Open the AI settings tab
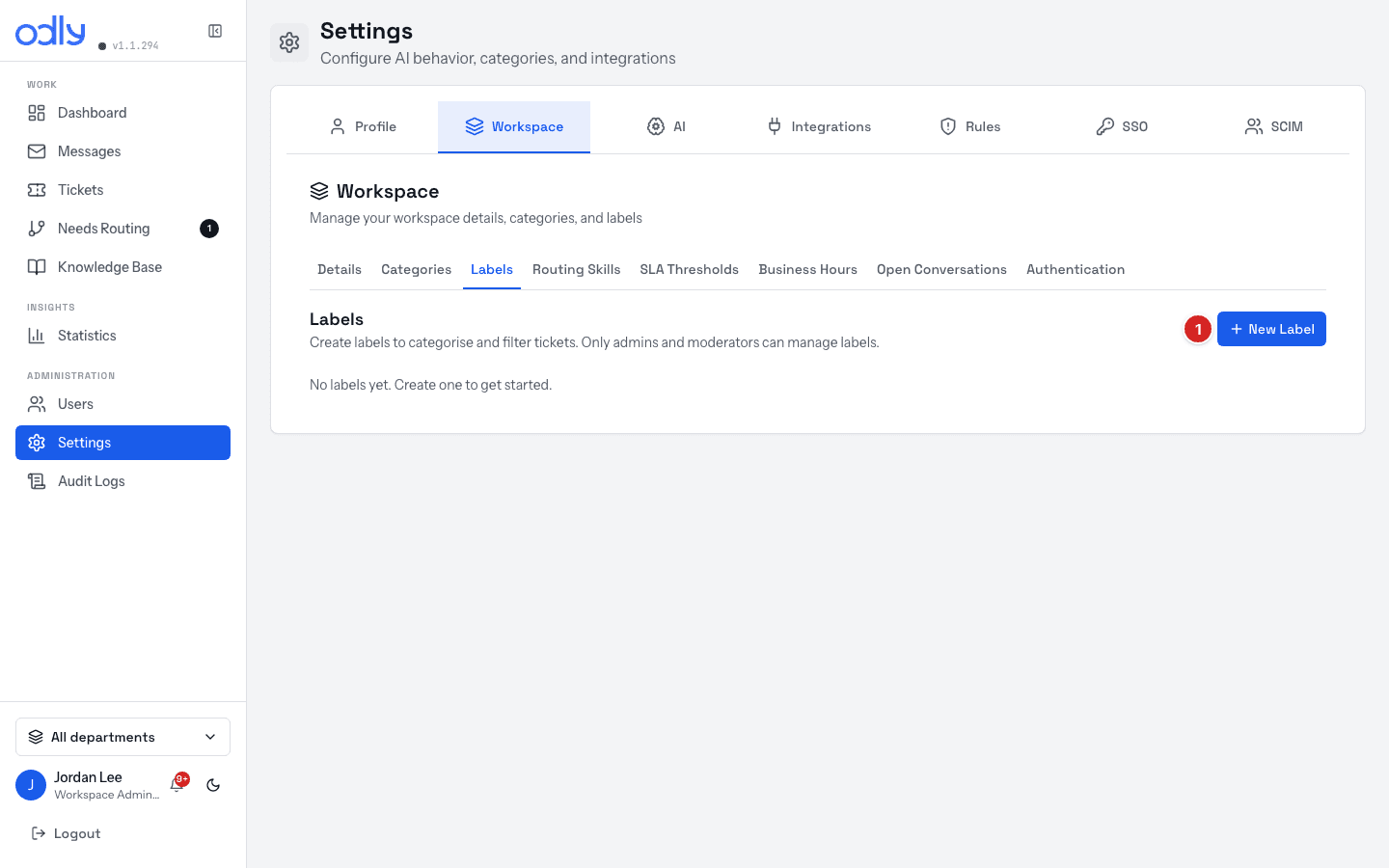The height and width of the screenshot is (868, 1389). 666,126
